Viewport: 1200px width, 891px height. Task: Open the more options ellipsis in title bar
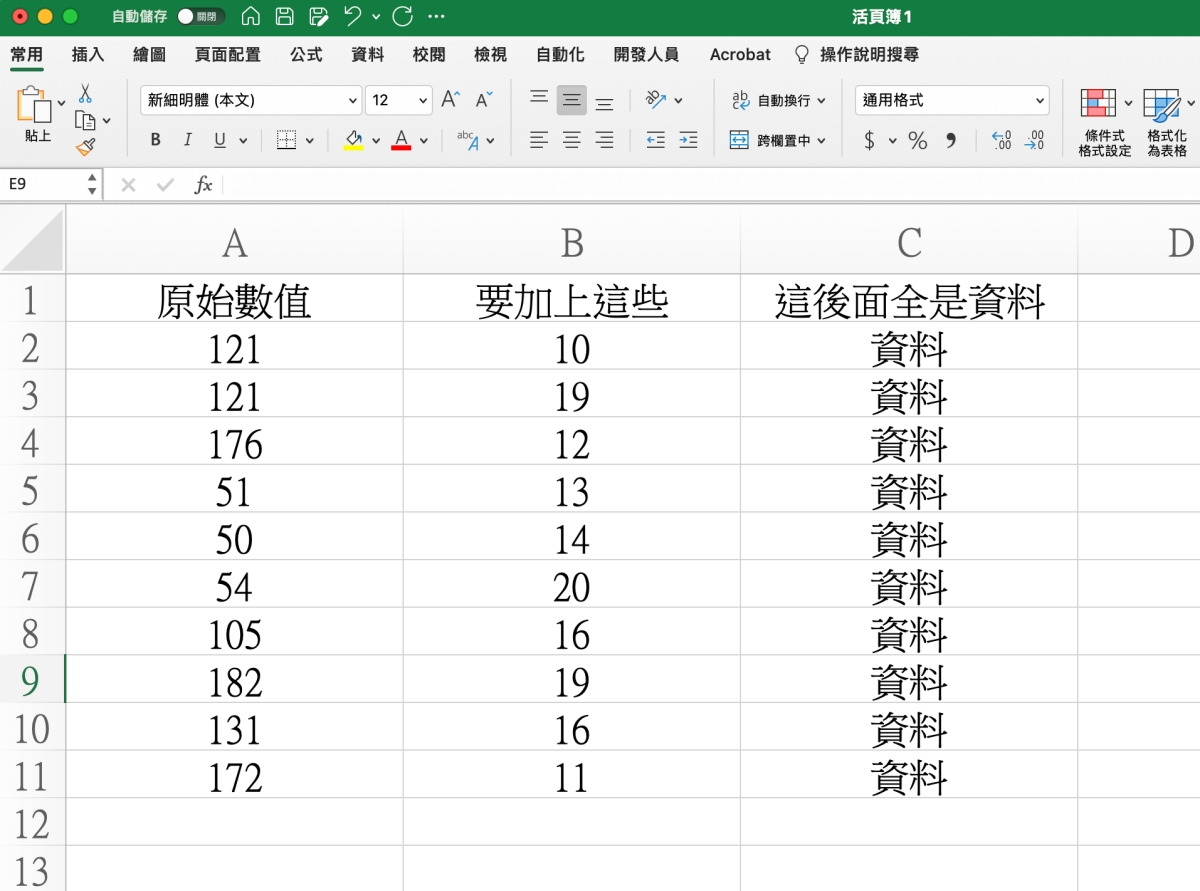tap(436, 16)
